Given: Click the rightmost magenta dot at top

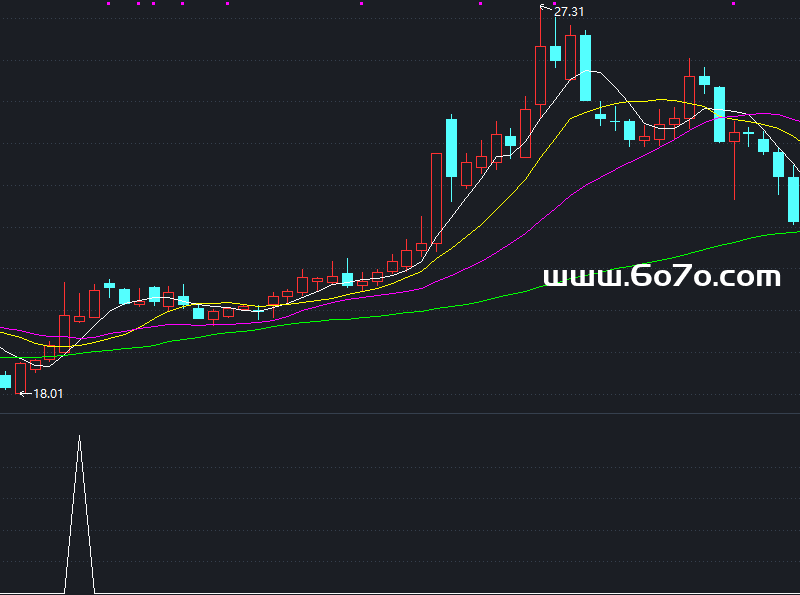Looking at the screenshot, I should [x=734, y=4].
